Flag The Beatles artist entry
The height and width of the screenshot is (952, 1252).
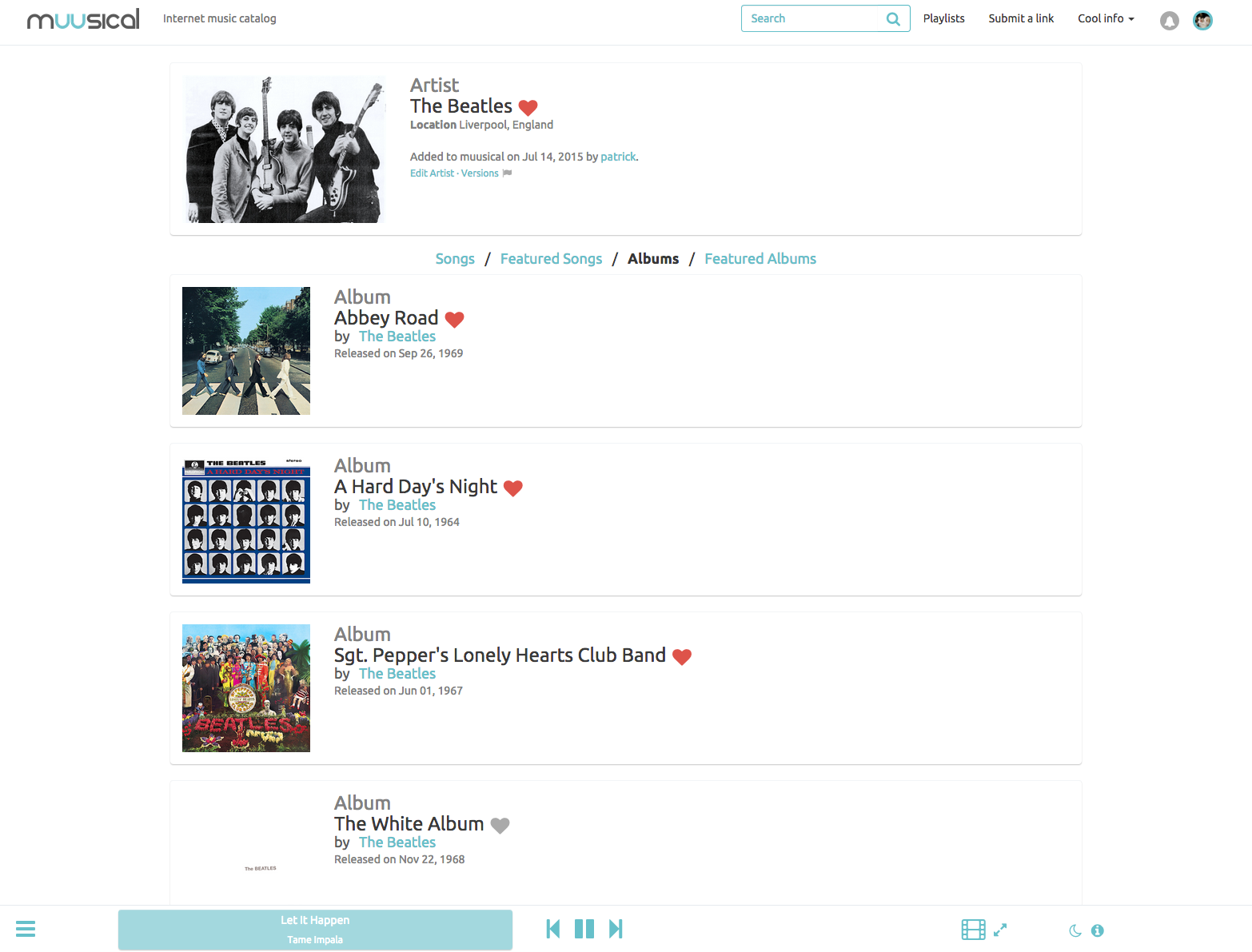(x=507, y=173)
